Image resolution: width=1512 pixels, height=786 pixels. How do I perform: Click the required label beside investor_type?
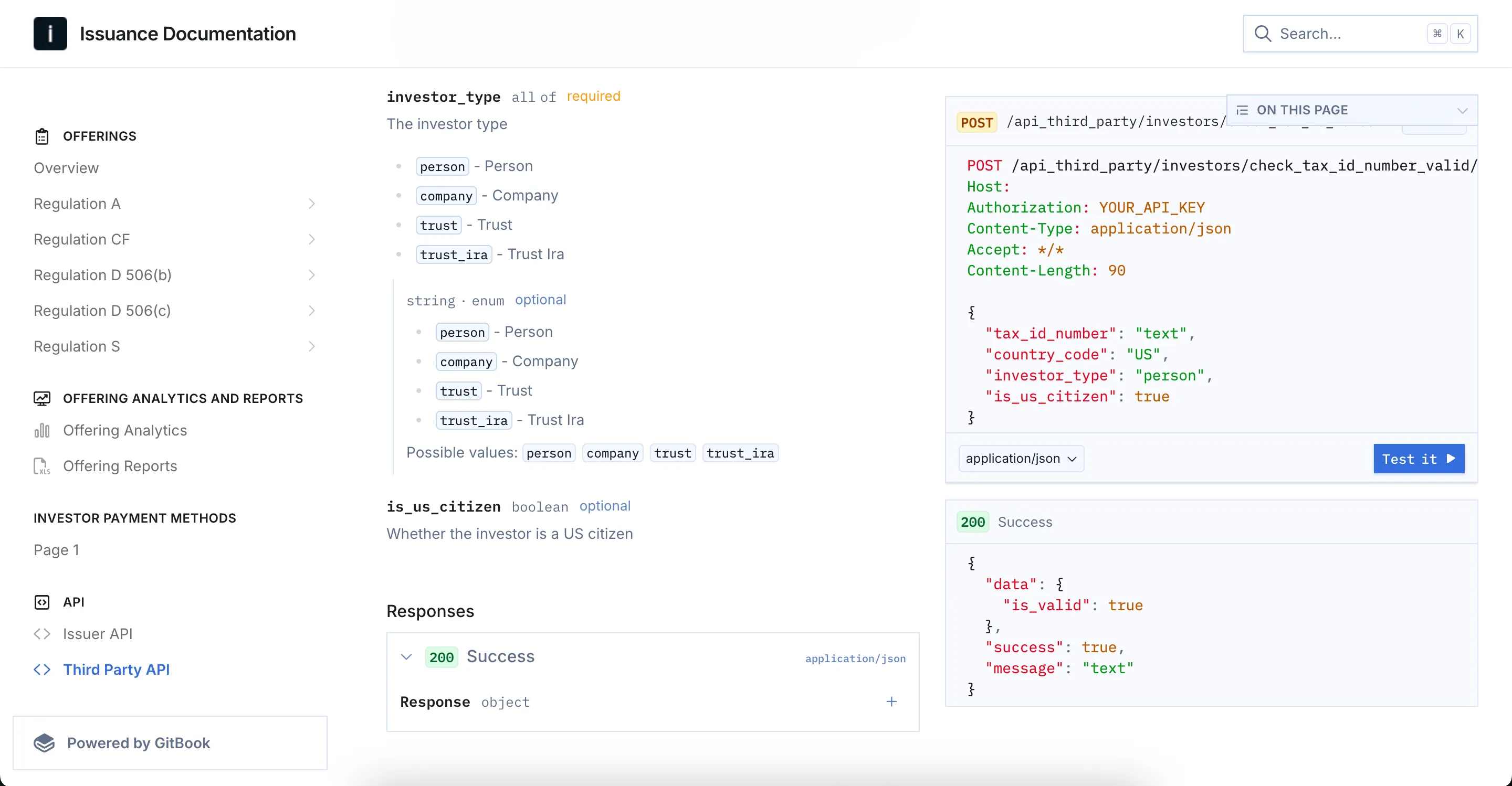593,96
